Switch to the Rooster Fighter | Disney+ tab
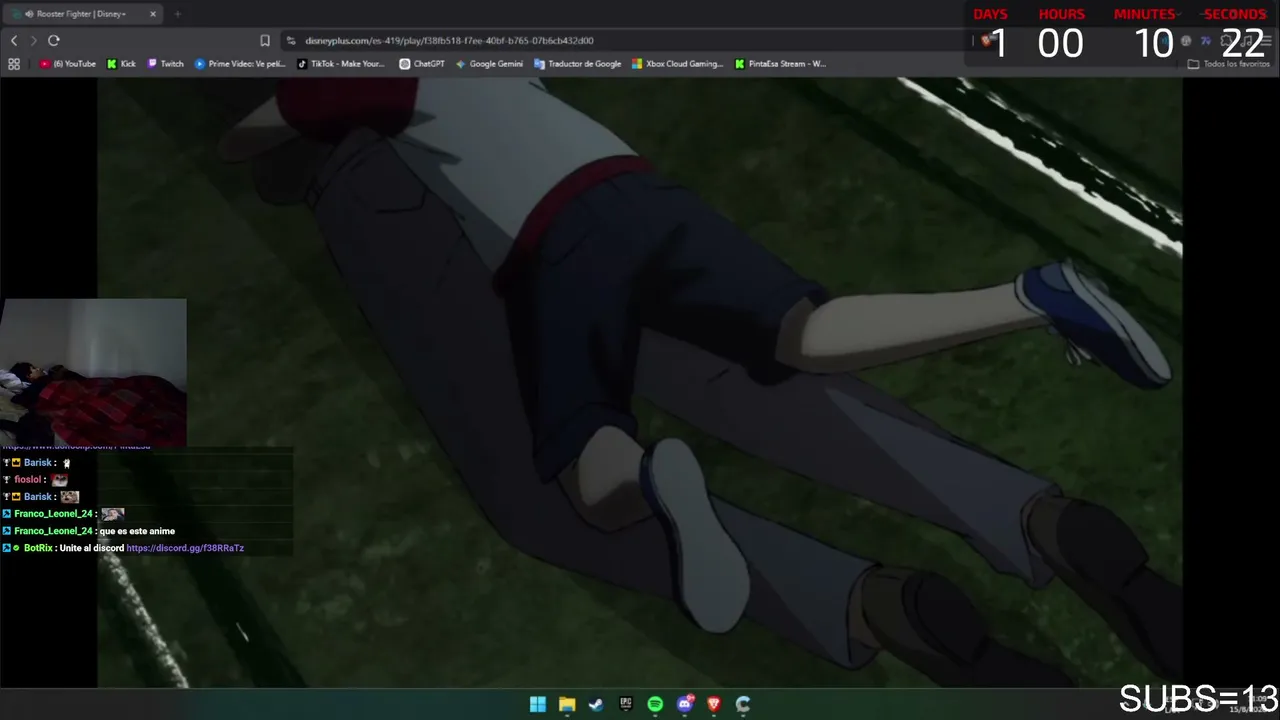 pos(85,14)
